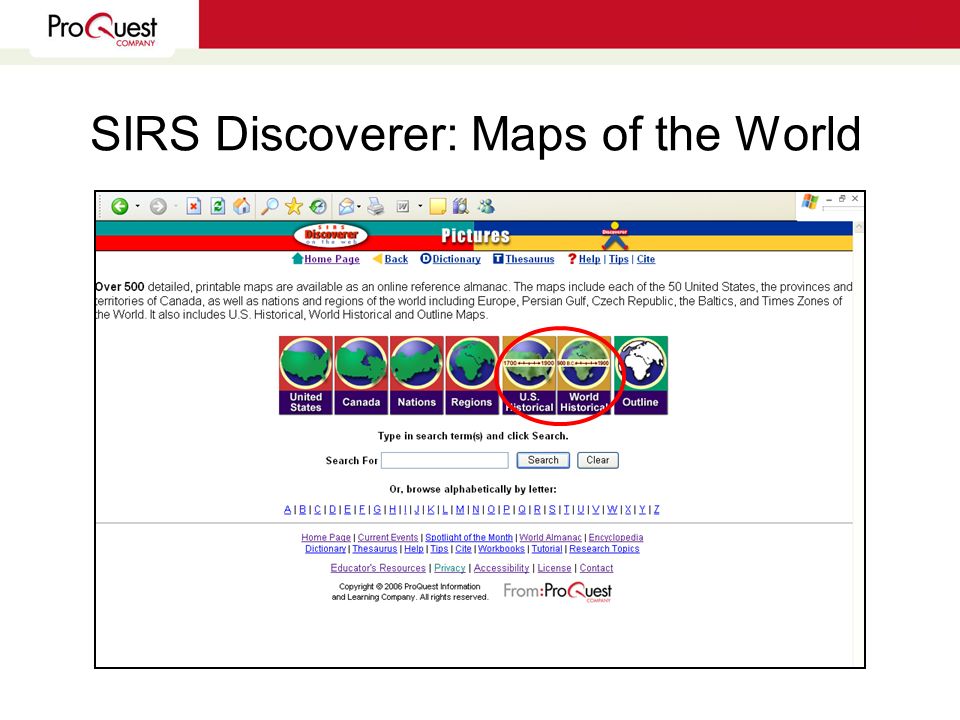Click the Discoverer star-figure banner icon
Image resolution: width=960 pixels, height=720 pixels.
(615, 236)
